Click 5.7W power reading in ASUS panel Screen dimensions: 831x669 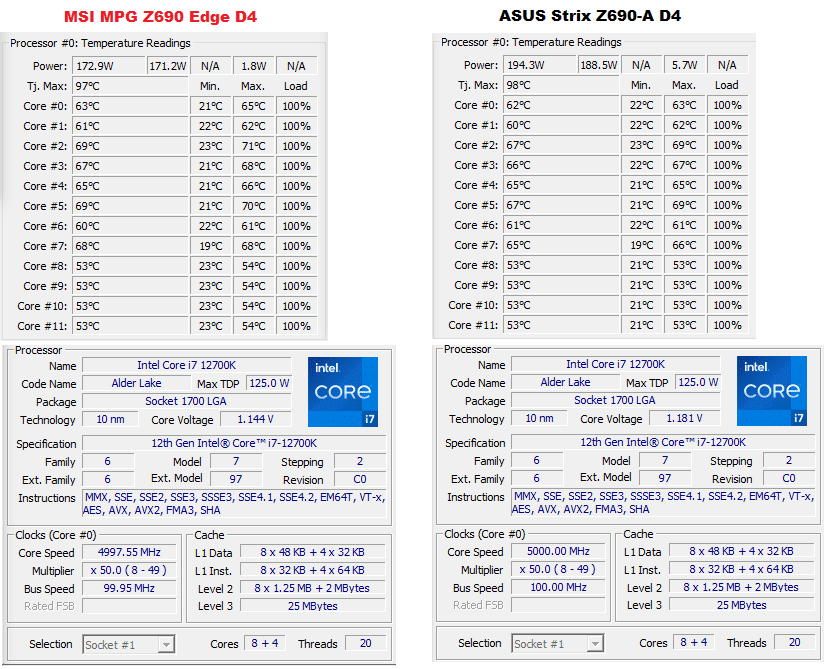[684, 65]
